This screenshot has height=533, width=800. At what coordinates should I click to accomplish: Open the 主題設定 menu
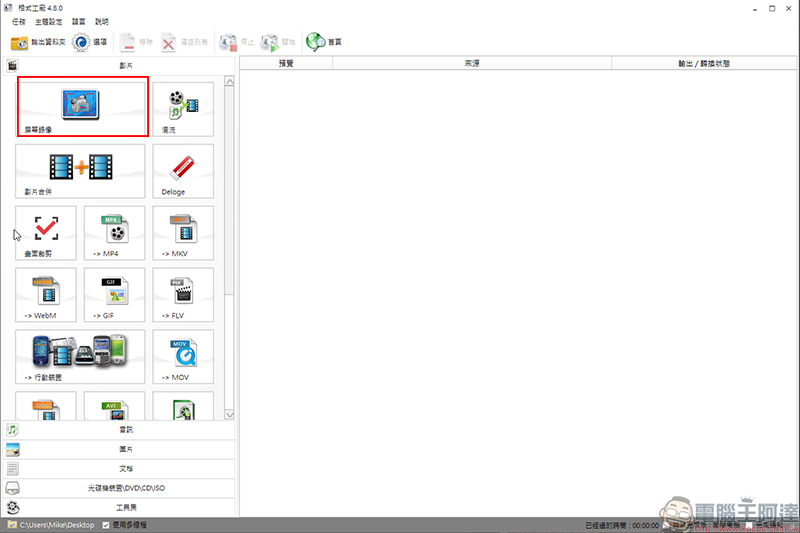(48, 21)
